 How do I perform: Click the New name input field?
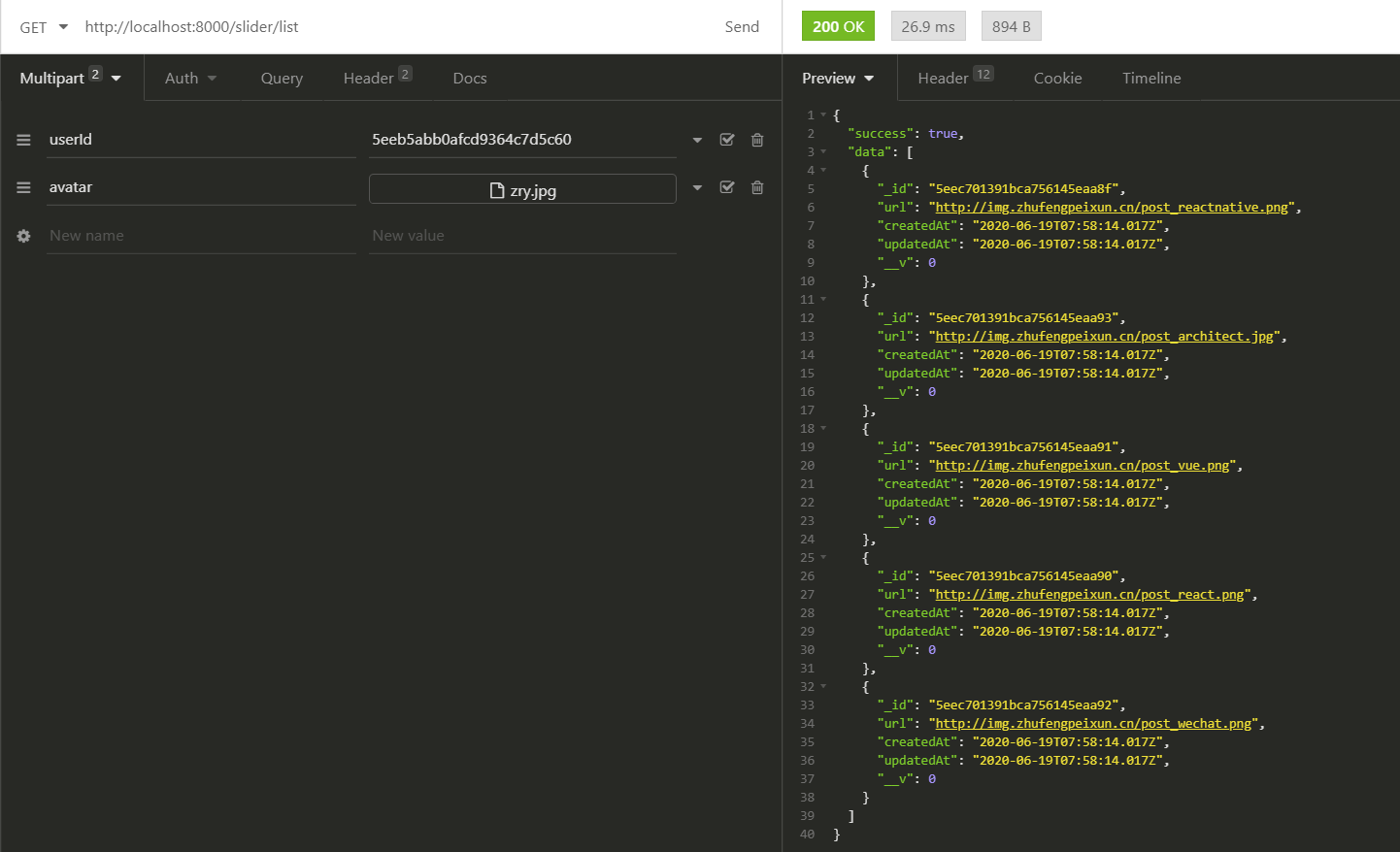coord(200,236)
